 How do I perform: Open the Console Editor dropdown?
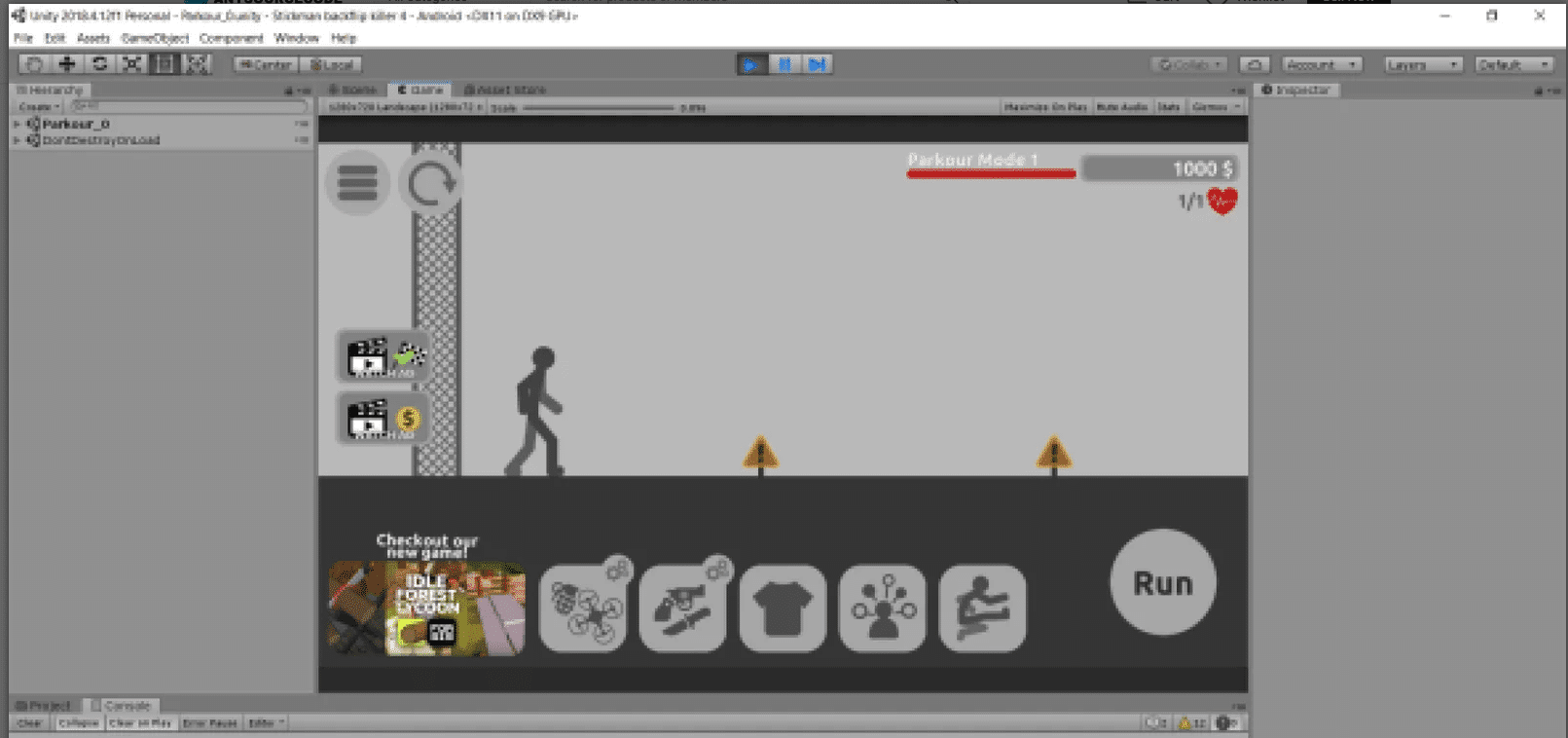pyautogui.click(x=265, y=722)
